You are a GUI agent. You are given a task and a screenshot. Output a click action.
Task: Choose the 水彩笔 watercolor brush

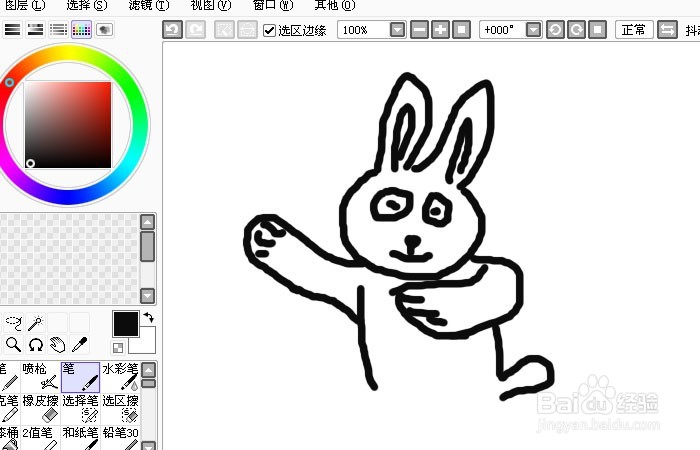(120, 377)
